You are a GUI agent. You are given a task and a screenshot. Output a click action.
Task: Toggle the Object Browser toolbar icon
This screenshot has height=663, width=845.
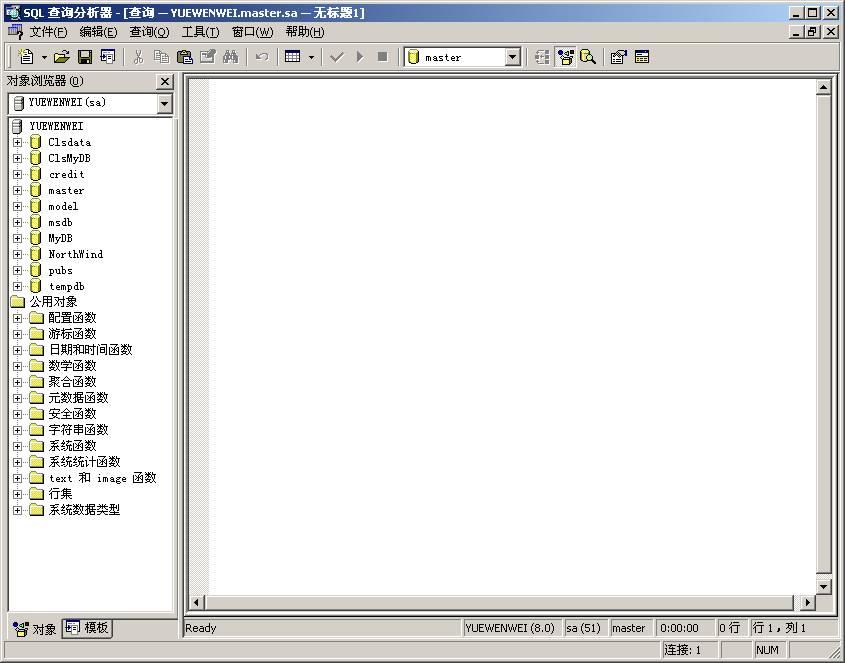[565, 57]
